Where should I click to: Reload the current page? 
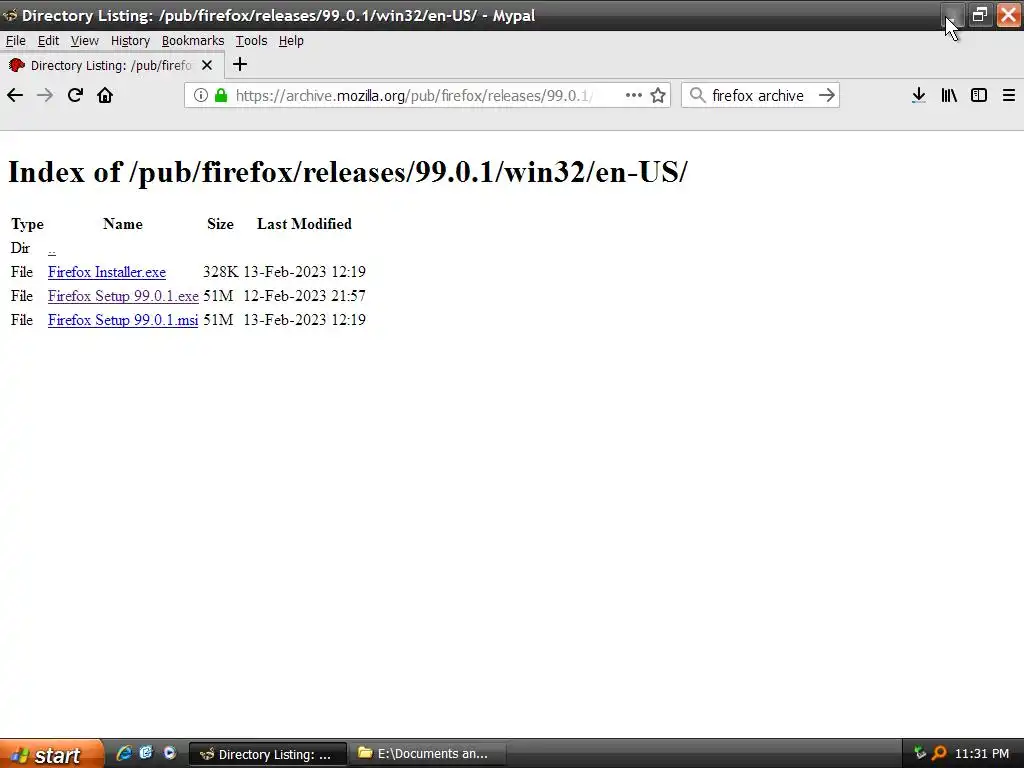pos(75,95)
